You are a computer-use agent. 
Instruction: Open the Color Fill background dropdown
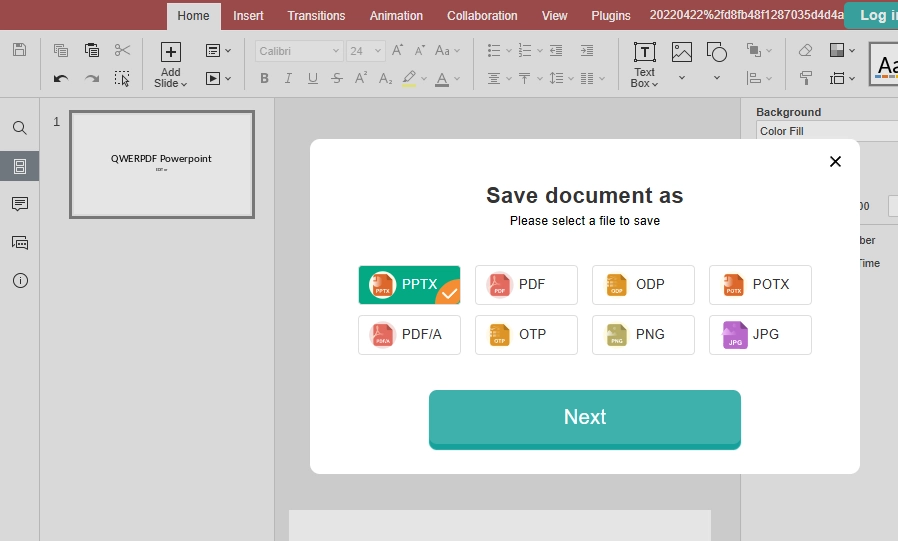[827, 131]
